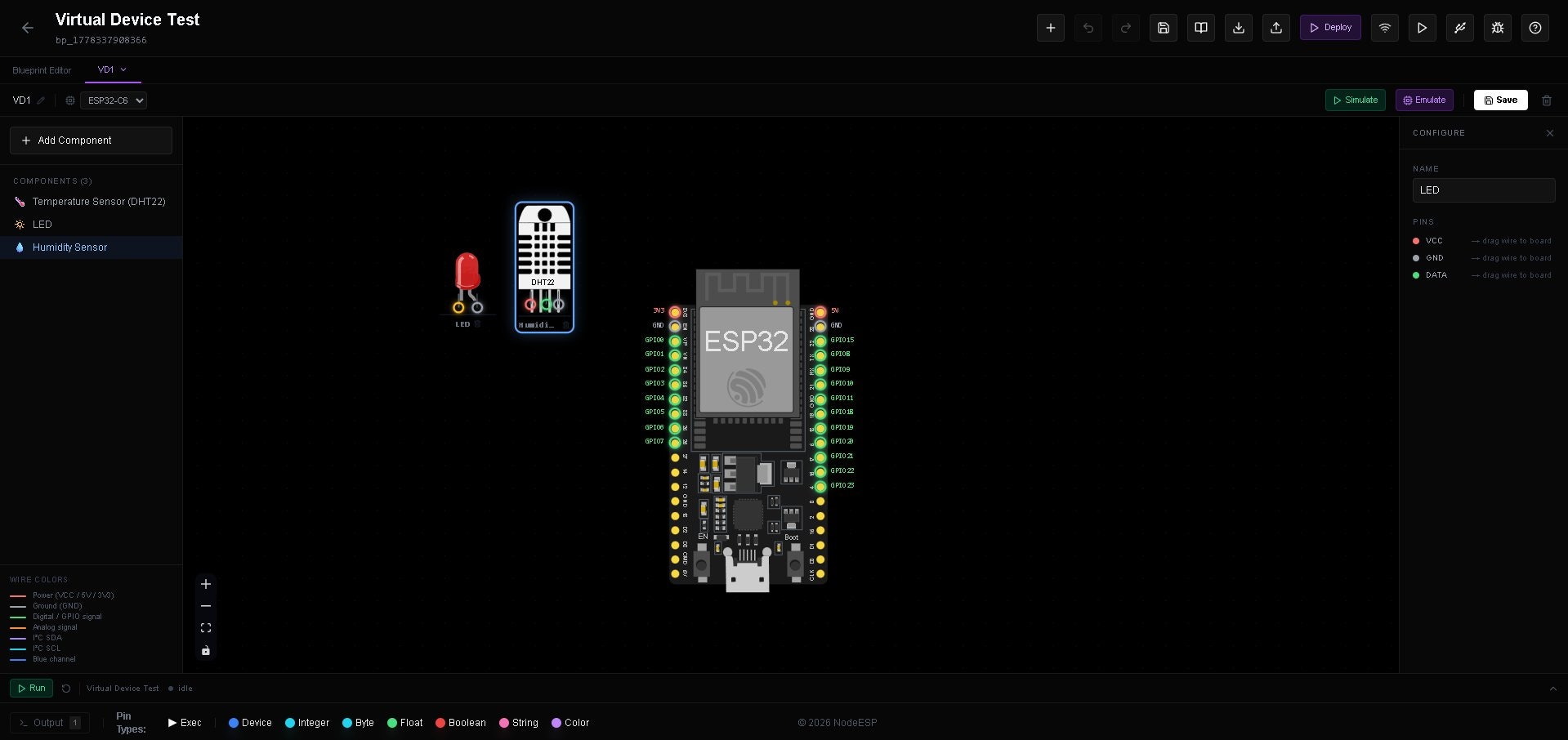Click the GPIO23 pin on the board
Screen dimensions: 1568x740
tap(820, 487)
